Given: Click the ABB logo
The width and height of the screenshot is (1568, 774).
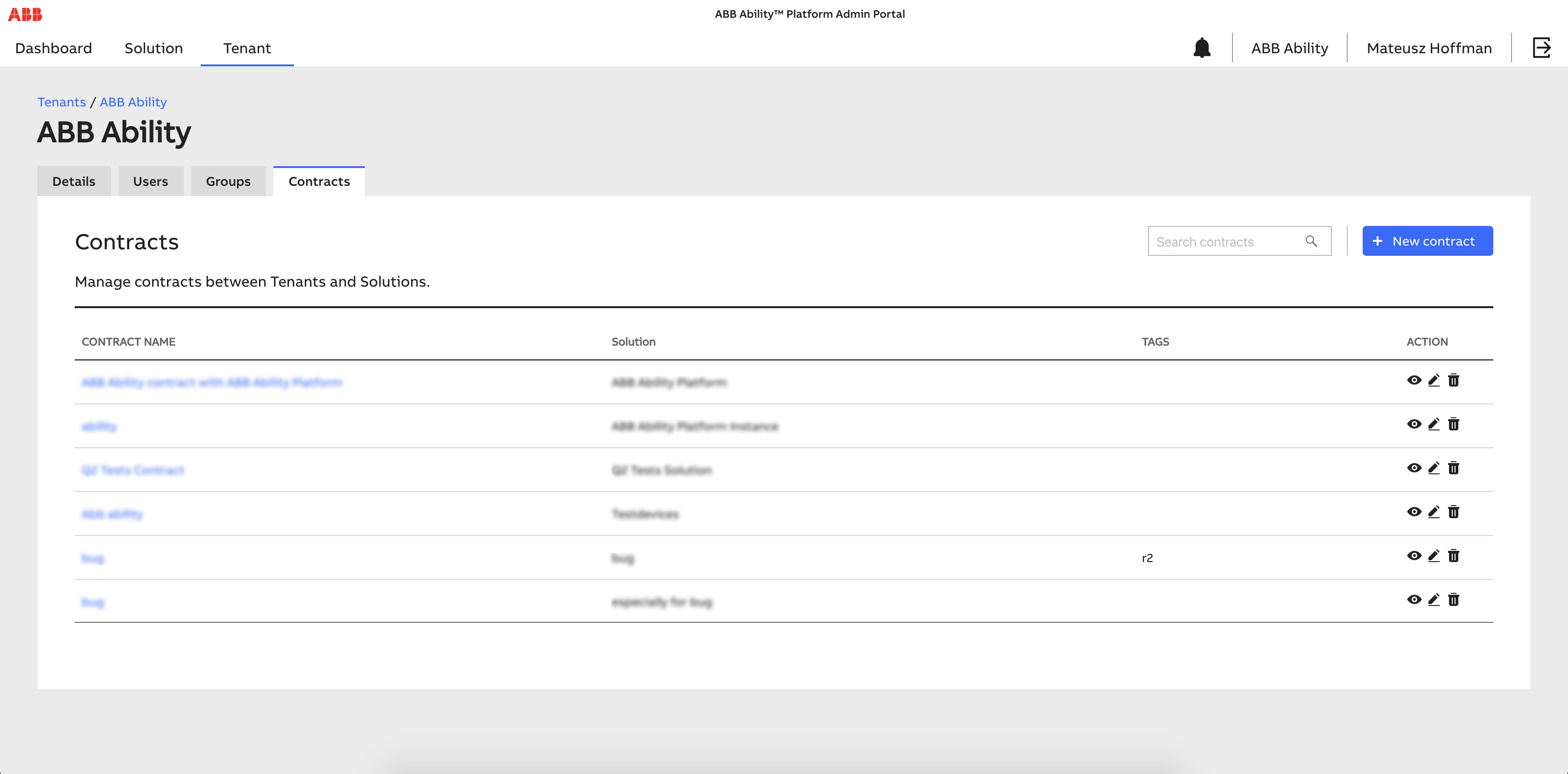Looking at the screenshot, I should (x=25, y=14).
